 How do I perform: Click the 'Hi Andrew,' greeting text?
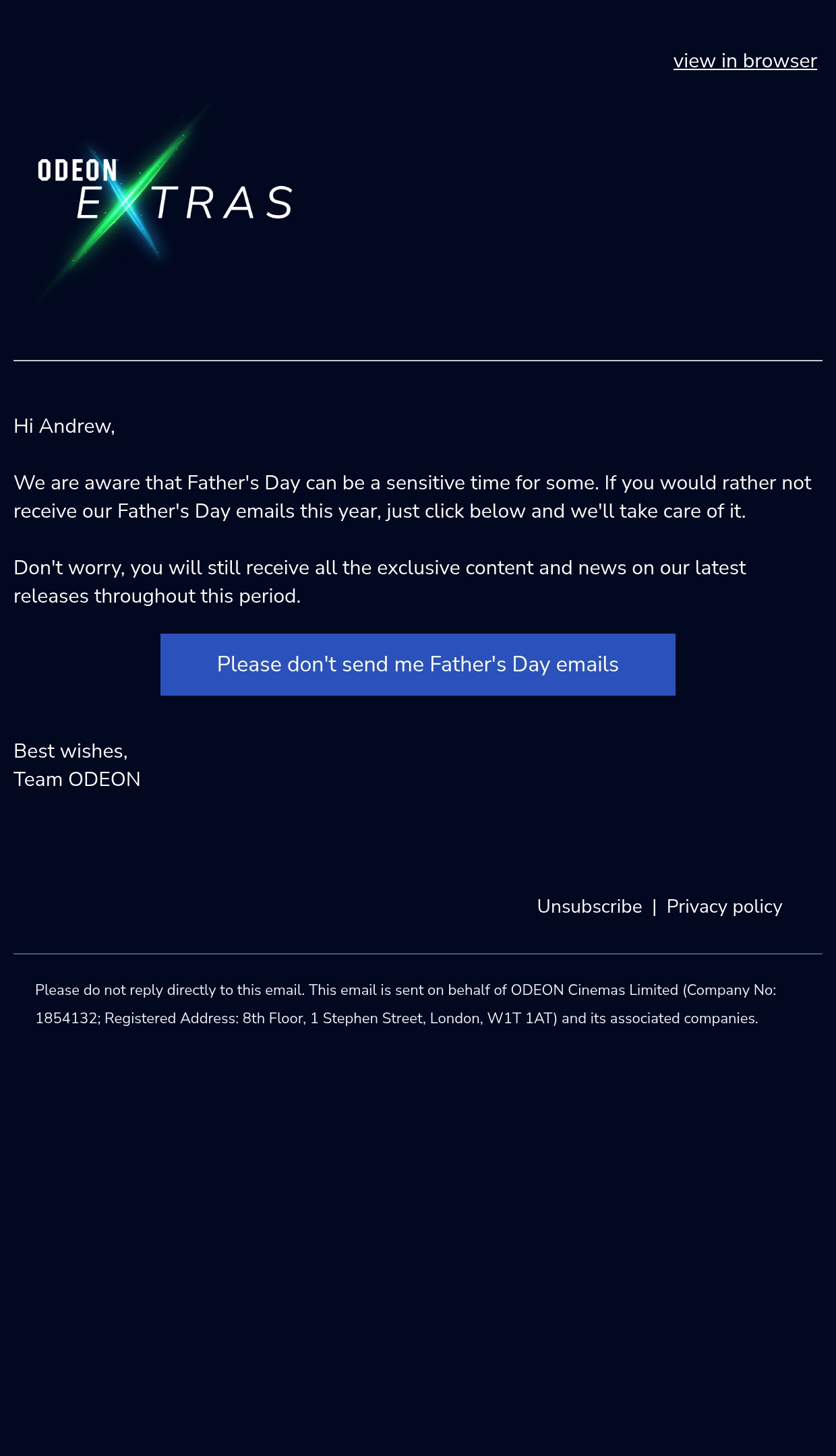[x=64, y=426]
